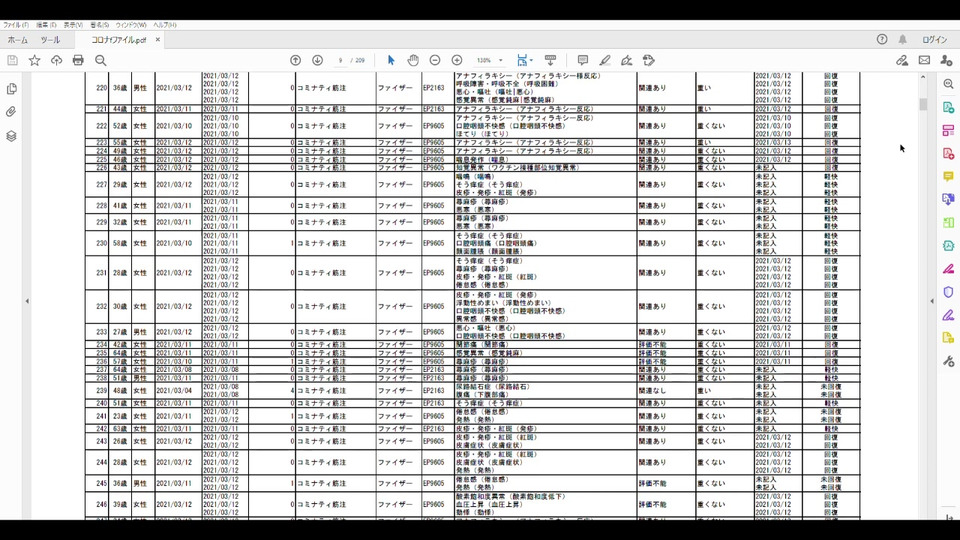Open the 編集 menu
This screenshot has width=960, height=540.
coord(46,25)
